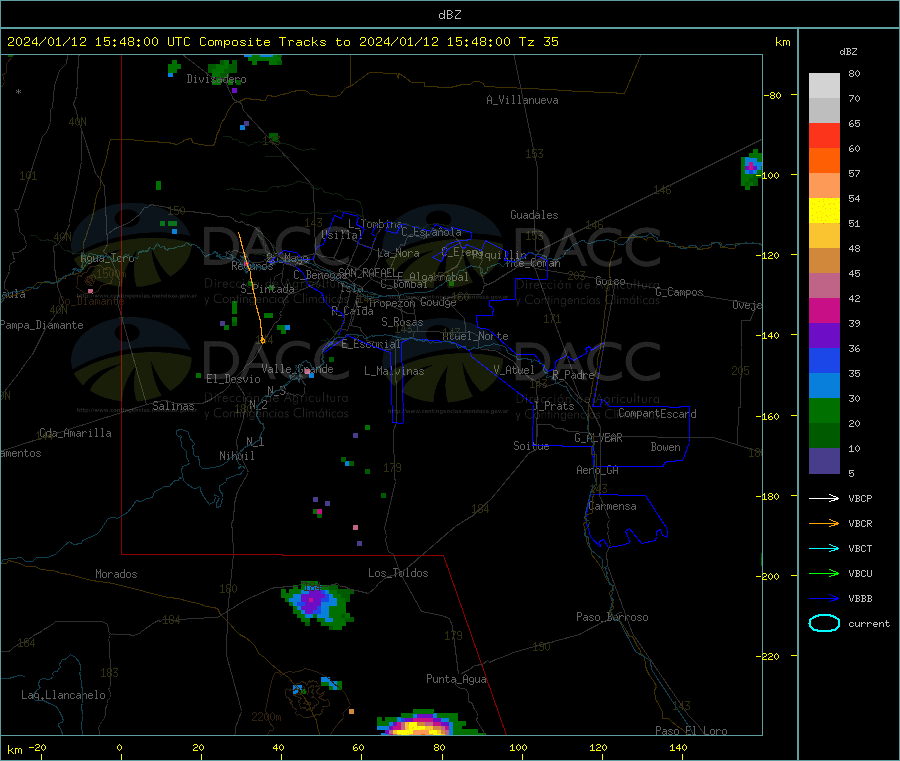Click the 140 km X-axis tick label
Image resolution: width=900 pixels, height=761 pixels.
[x=678, y=748]
